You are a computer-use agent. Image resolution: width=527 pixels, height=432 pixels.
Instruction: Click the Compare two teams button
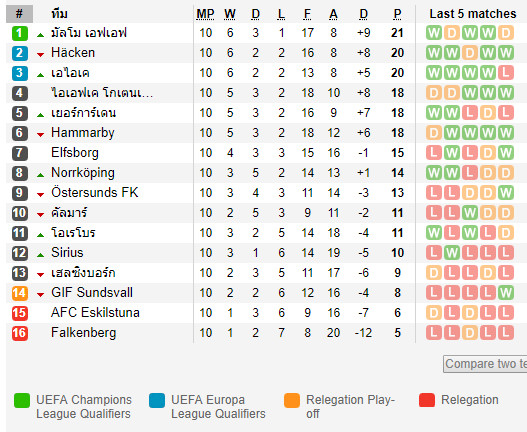click(x=485, y=364)
